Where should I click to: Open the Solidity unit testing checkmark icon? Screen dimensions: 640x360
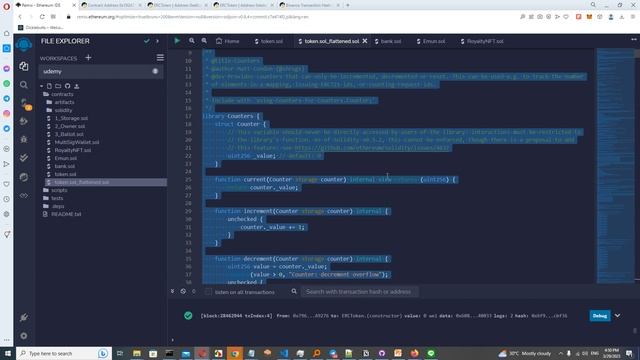pos(24,158)
